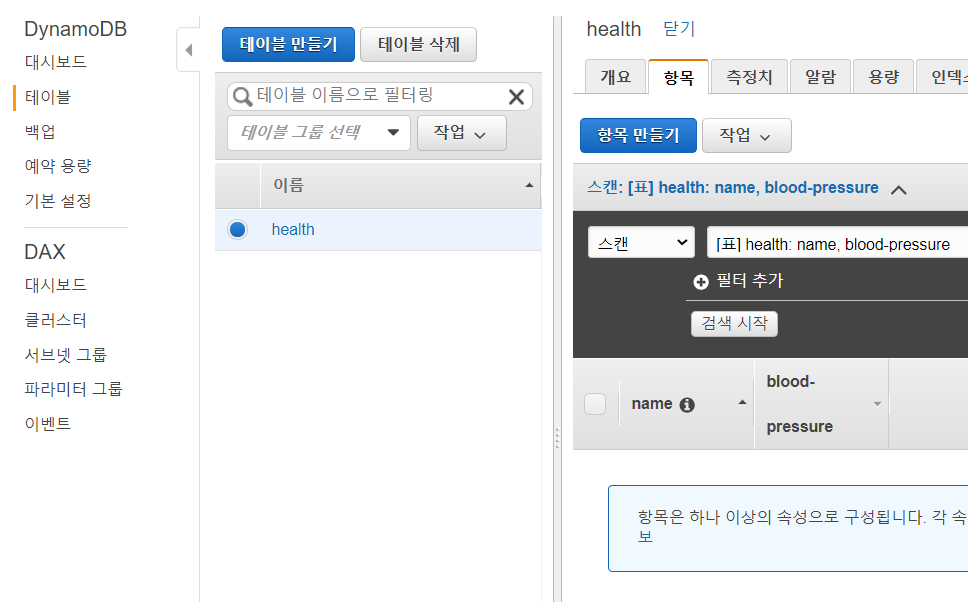Screen dimensions: 968x602
Task: Open the health table link
Action: click(293, 230)
